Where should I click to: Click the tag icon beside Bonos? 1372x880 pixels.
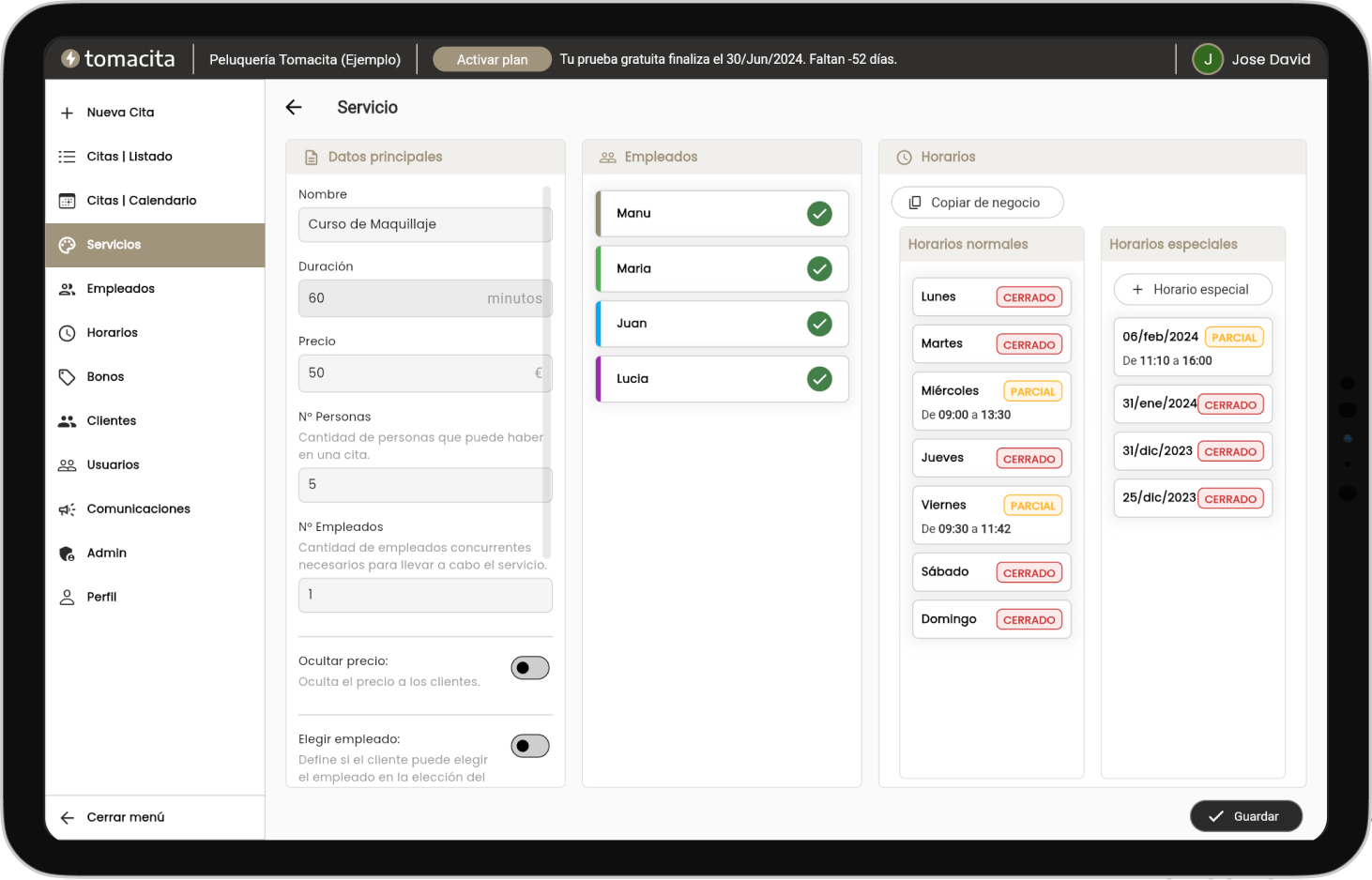pyautogui.click(x=67, y=377)
